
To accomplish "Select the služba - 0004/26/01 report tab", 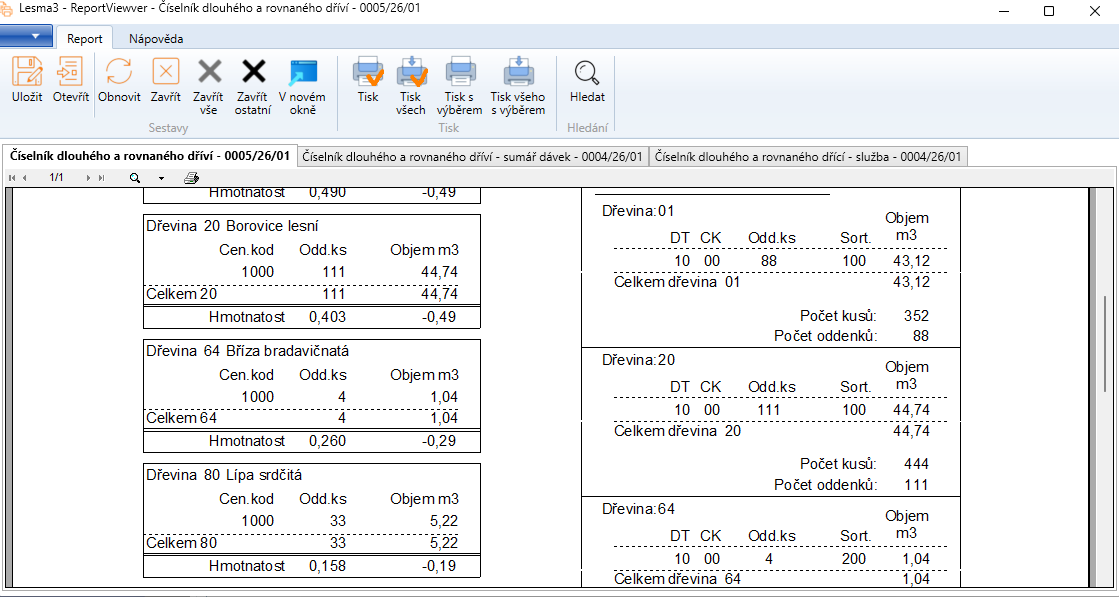I will 808,156.
